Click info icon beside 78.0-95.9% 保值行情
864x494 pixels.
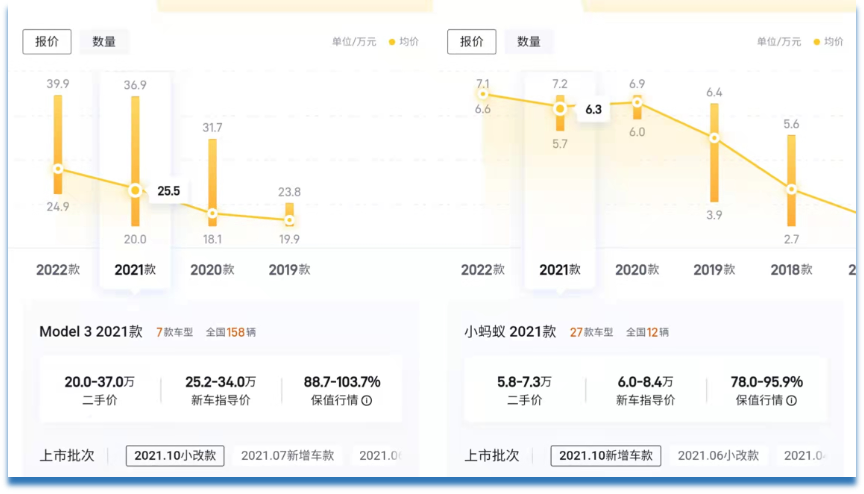[791, 400]
